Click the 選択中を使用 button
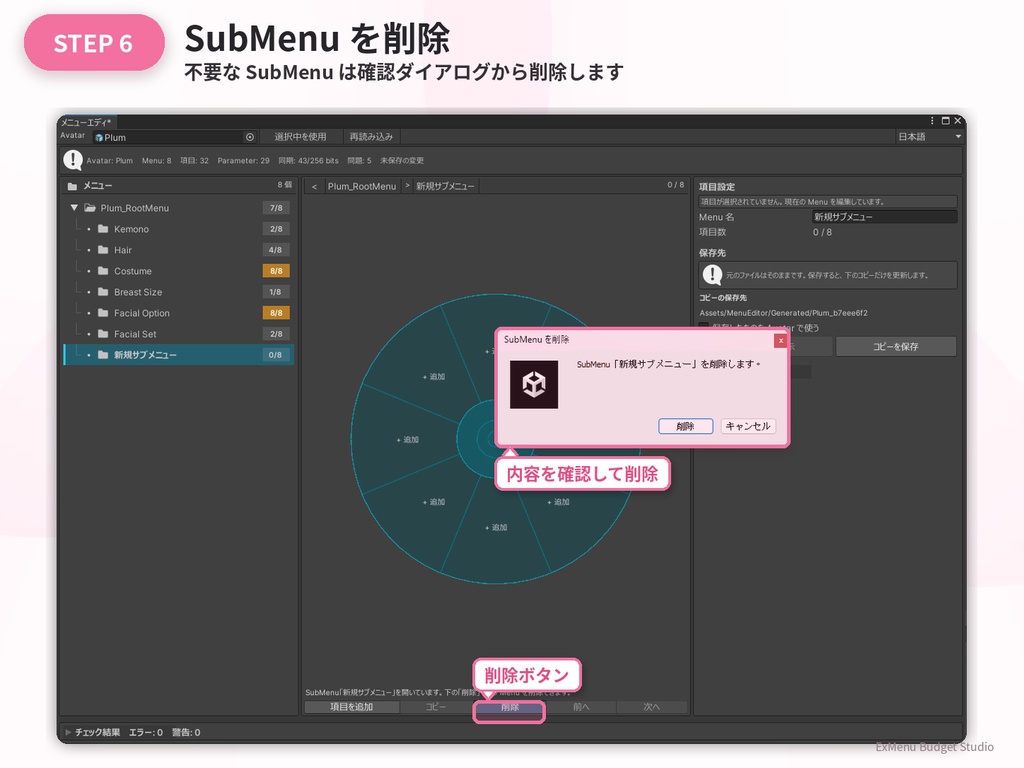Viewport: 1024px width, 768px height. [300, 136]
